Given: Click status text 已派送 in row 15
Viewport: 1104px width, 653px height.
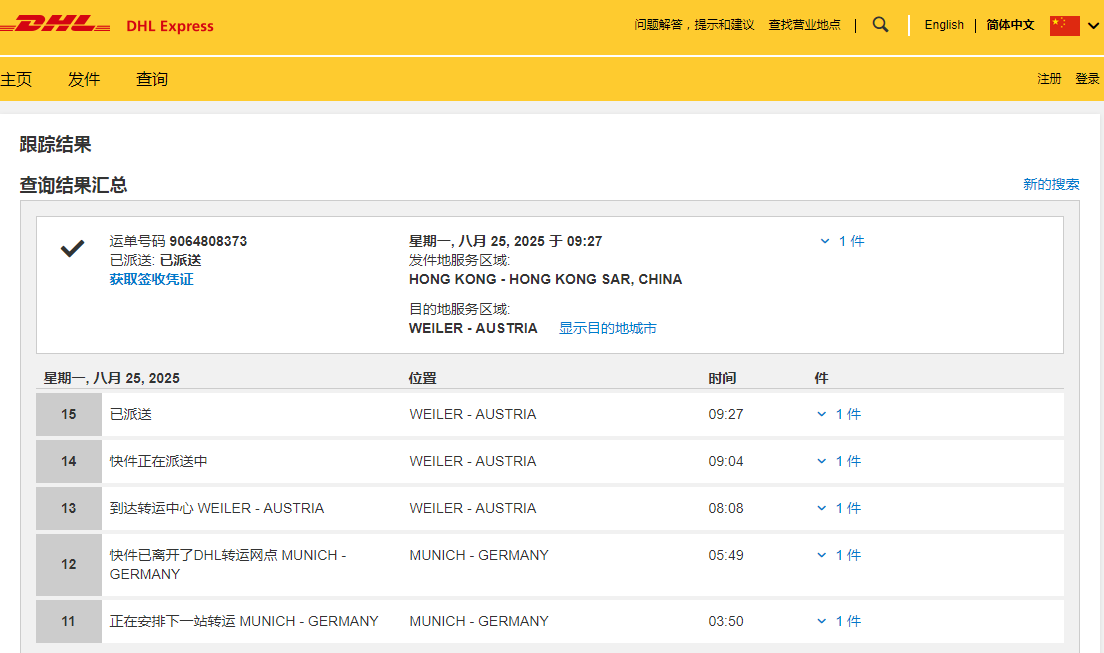Looking at the screenshot, I should pos(131,414).
